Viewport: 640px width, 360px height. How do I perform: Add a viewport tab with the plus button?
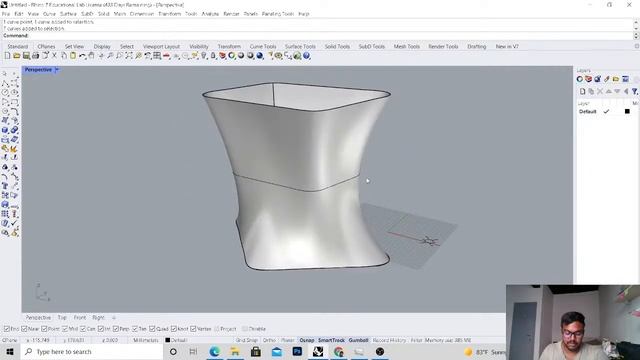[114, 317]
